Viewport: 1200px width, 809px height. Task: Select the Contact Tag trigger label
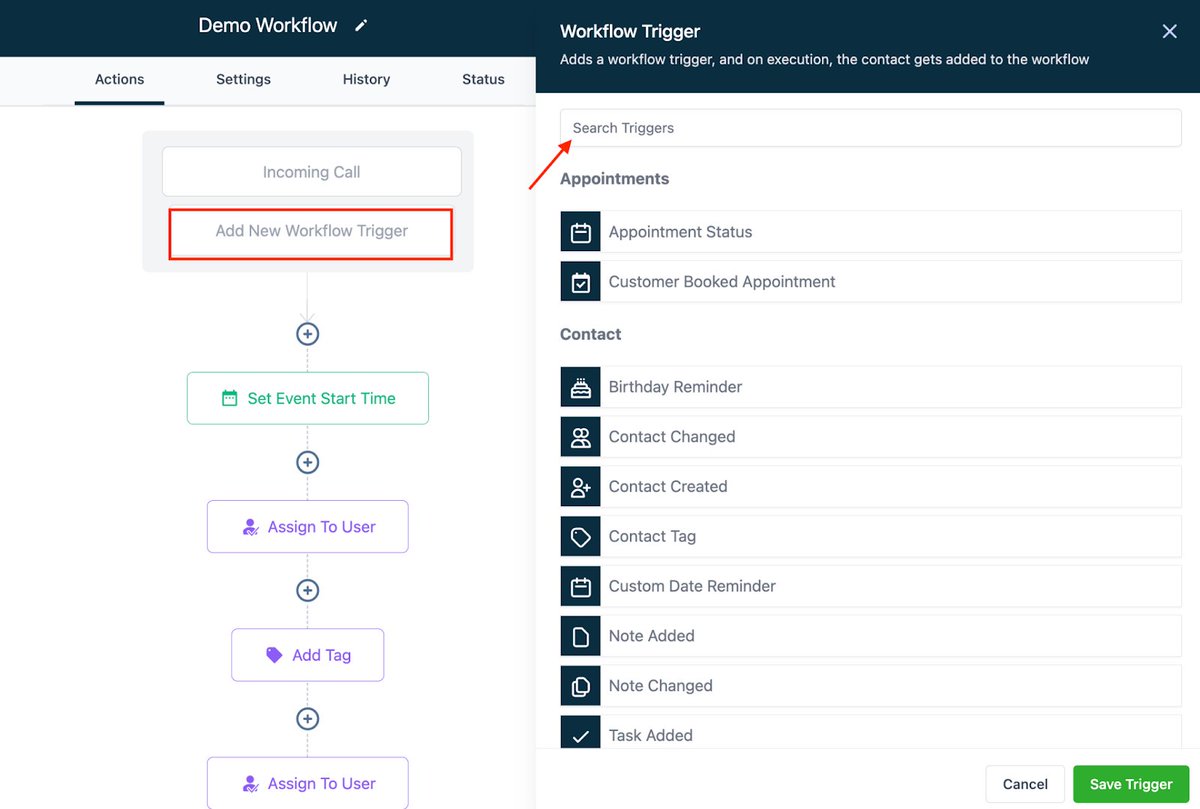pyautogui.click(x=652, y=537)
